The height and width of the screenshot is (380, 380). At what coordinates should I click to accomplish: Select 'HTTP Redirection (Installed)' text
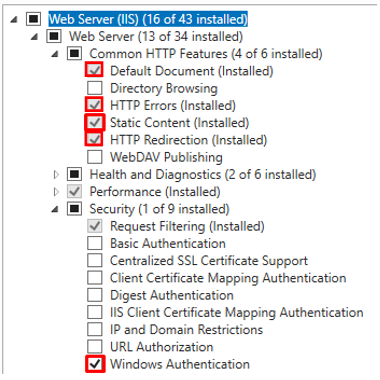(189, 140)
